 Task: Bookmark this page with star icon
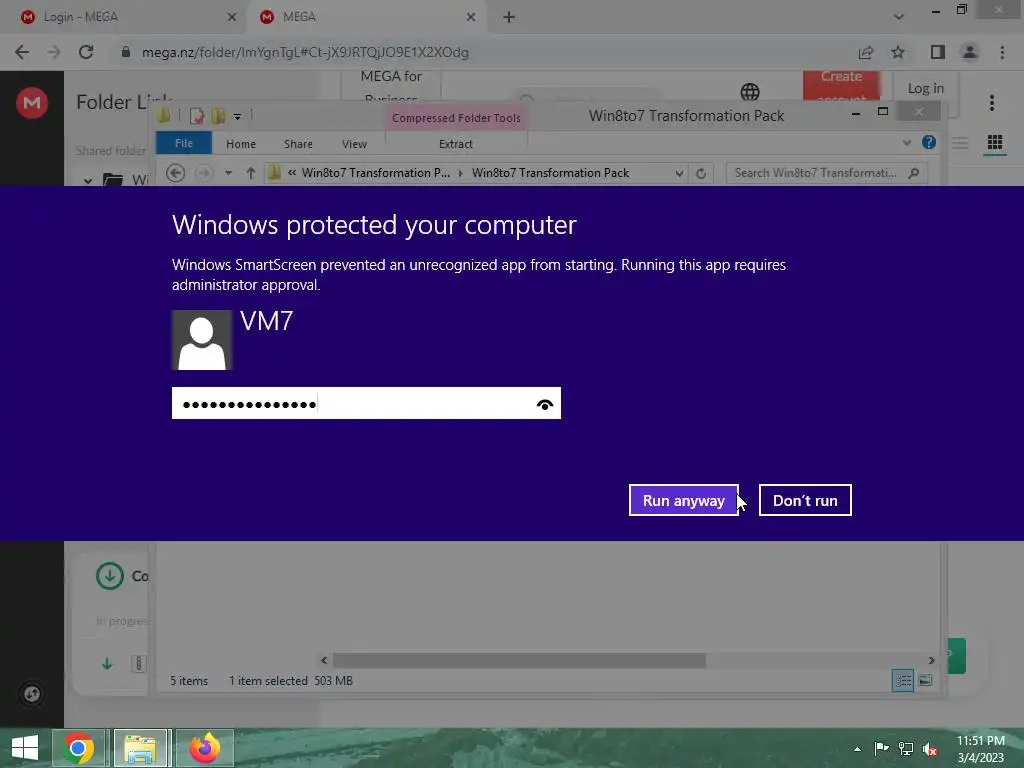tap(898, 52)
